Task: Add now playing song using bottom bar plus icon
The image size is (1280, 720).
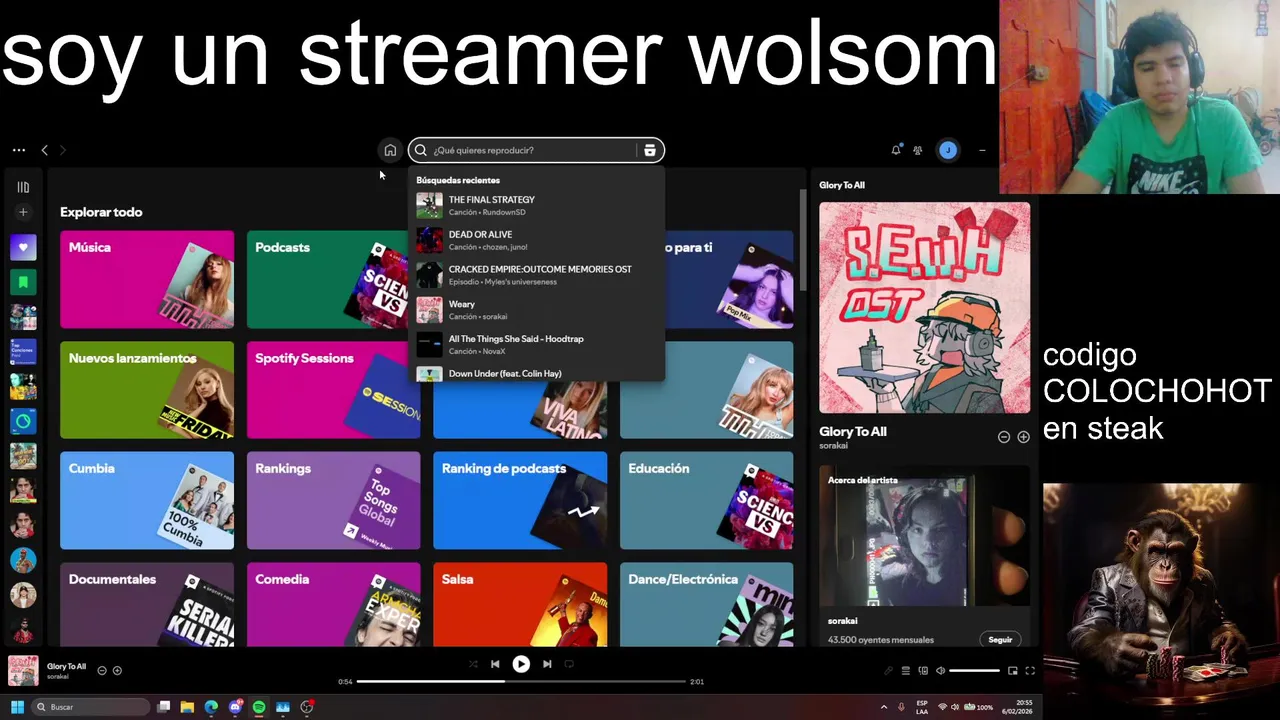Action: [117, 671]
